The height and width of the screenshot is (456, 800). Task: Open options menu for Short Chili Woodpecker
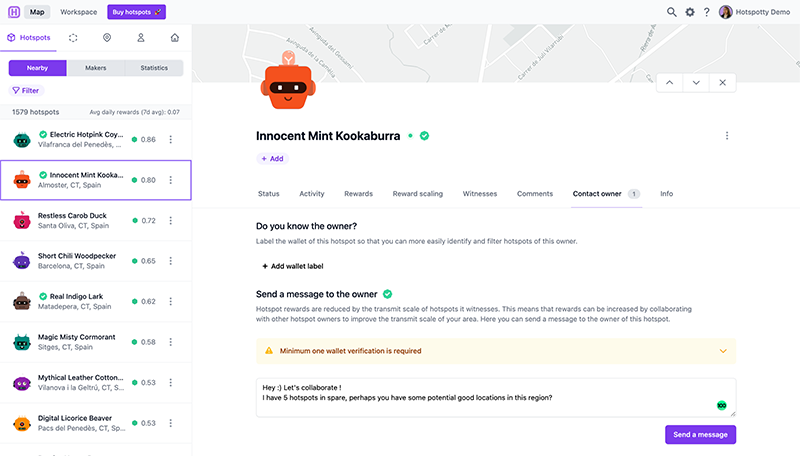tap(170, 261)
